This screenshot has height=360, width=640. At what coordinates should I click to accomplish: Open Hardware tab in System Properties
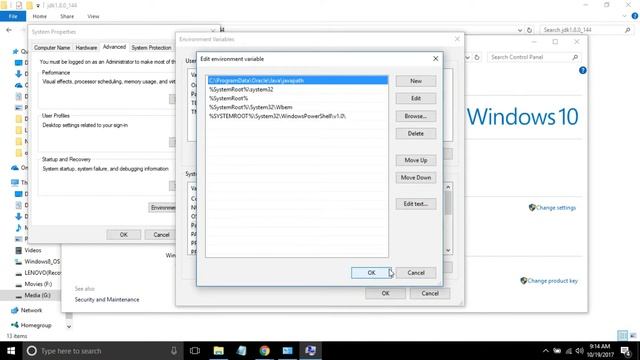86,48
